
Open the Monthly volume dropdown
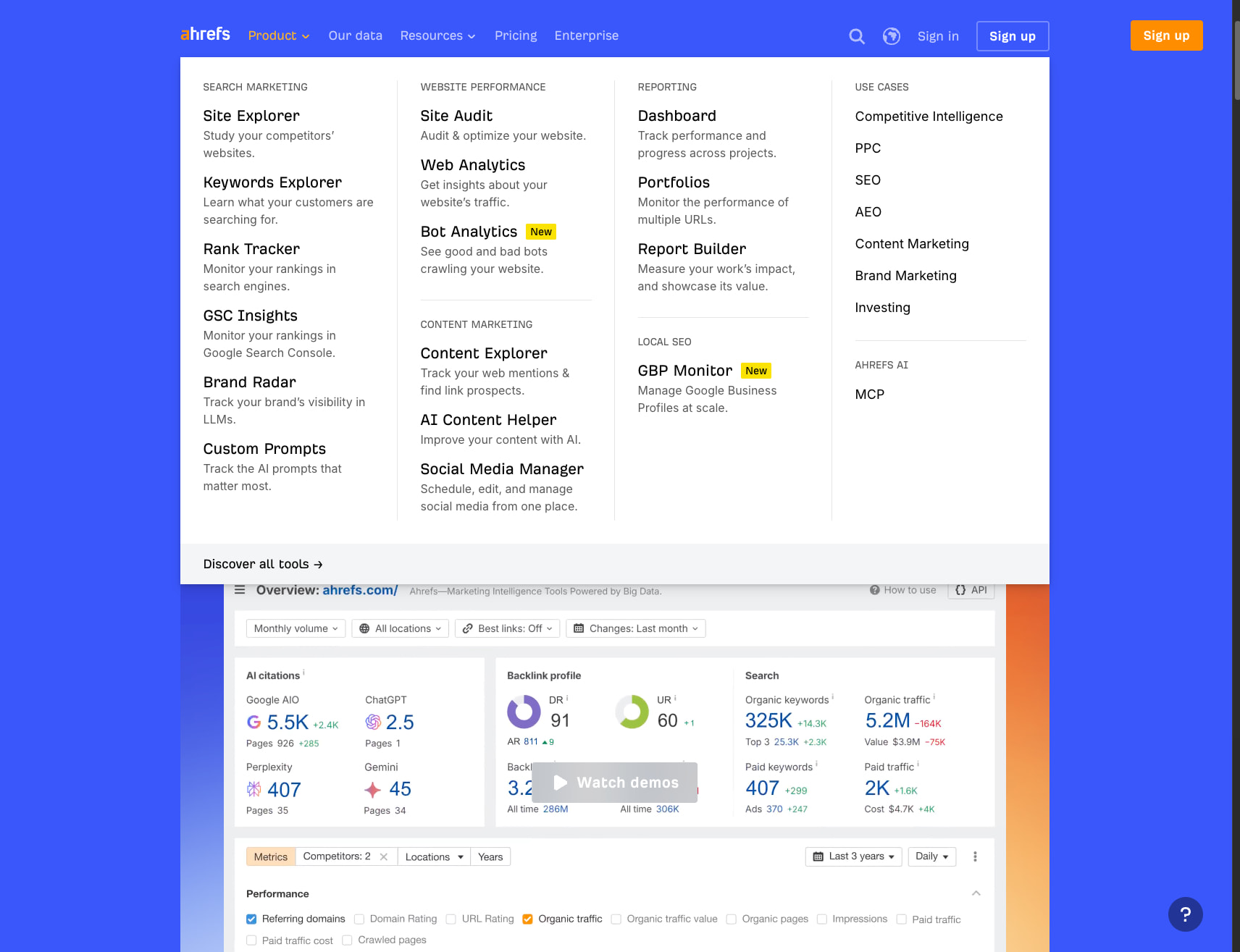click(x=296, y=628)
